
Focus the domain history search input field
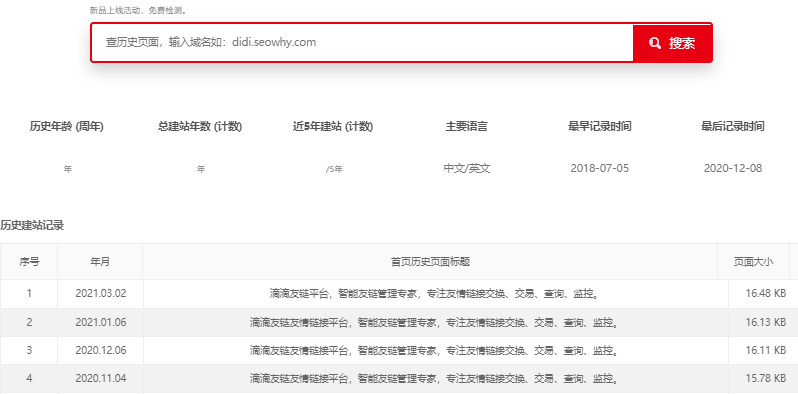(x=362, y=42)
